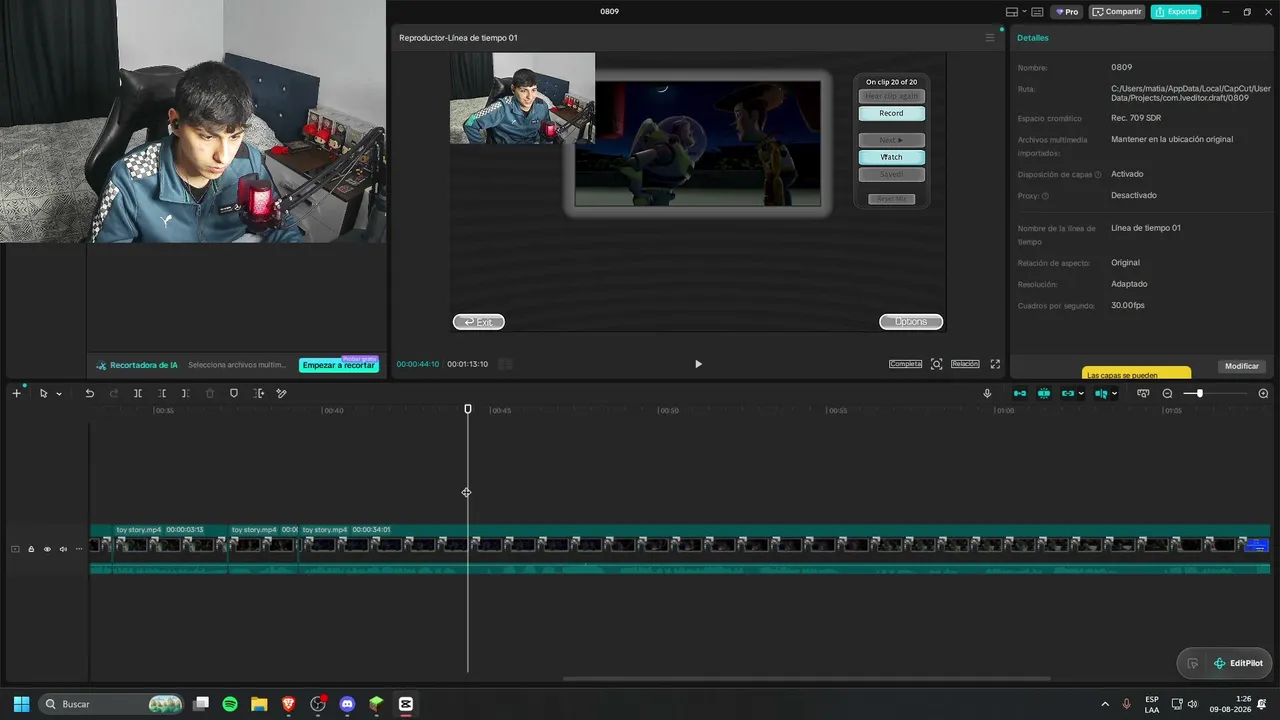Add a marker with the shield icon
Image resolution: width=1280 pixels, height=720 pixels.
pyautogui.click(x=234, y=394)
